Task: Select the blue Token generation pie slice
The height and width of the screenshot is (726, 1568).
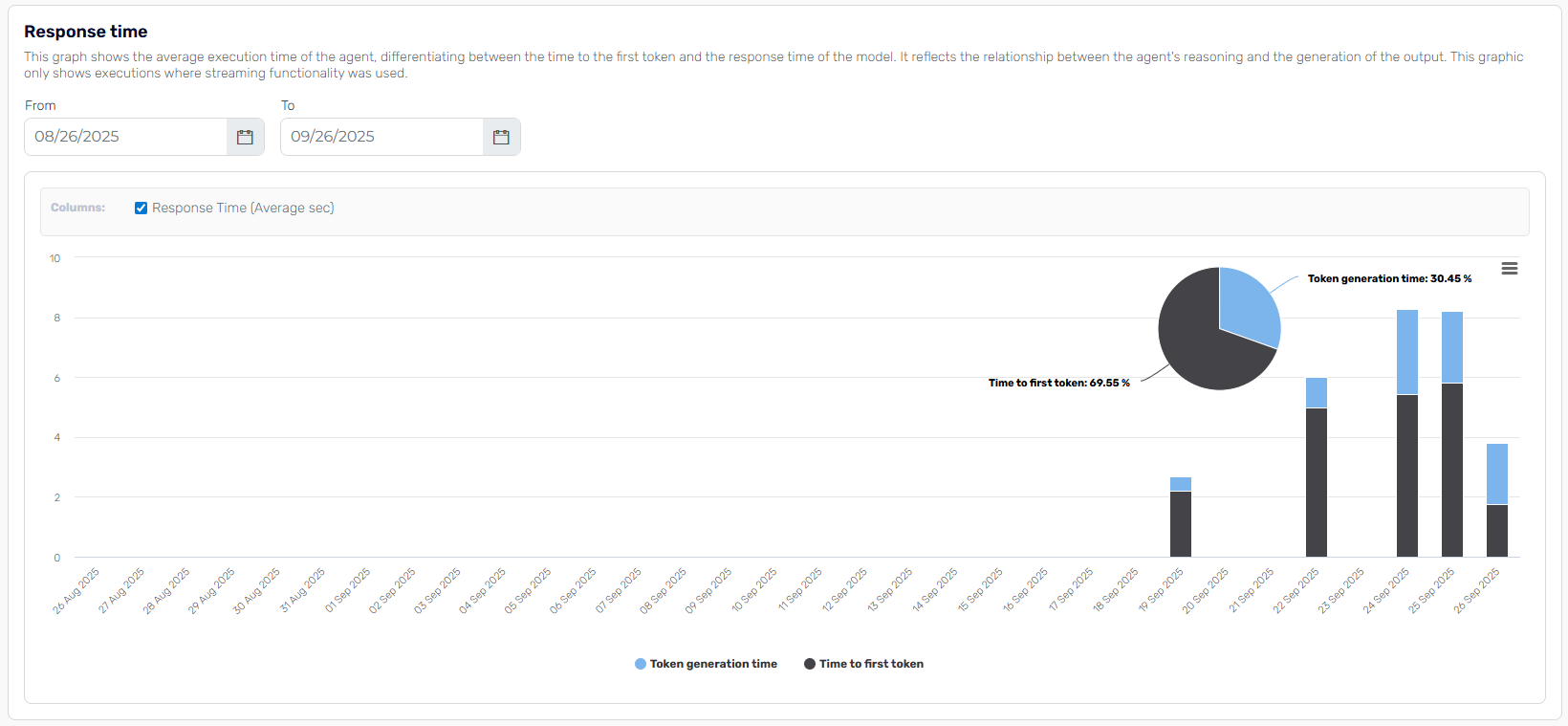Action: [x=1246, y=304]
